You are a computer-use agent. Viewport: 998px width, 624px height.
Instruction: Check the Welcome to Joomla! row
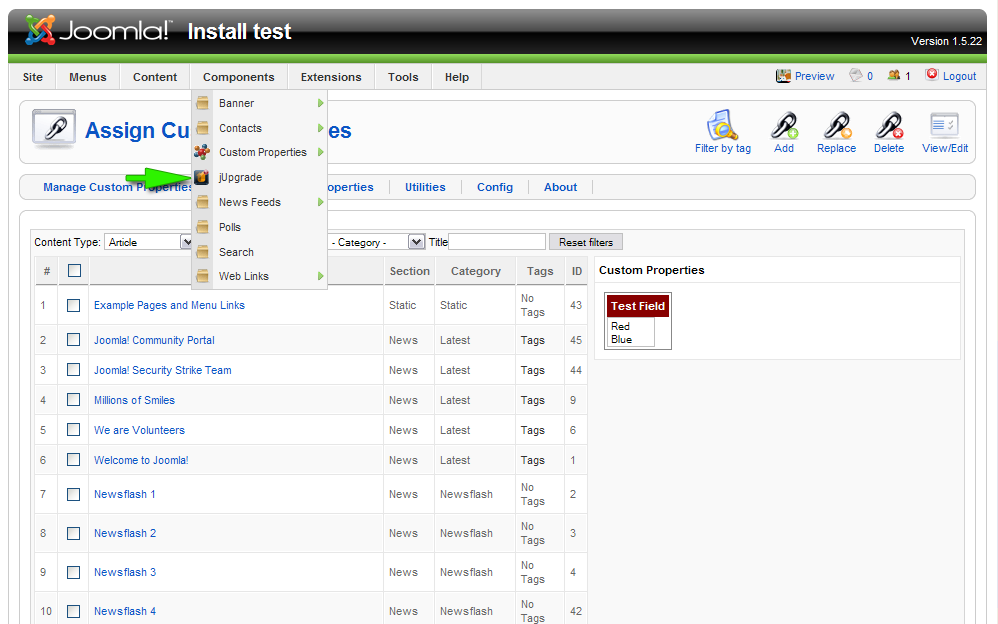coord(74,459)
